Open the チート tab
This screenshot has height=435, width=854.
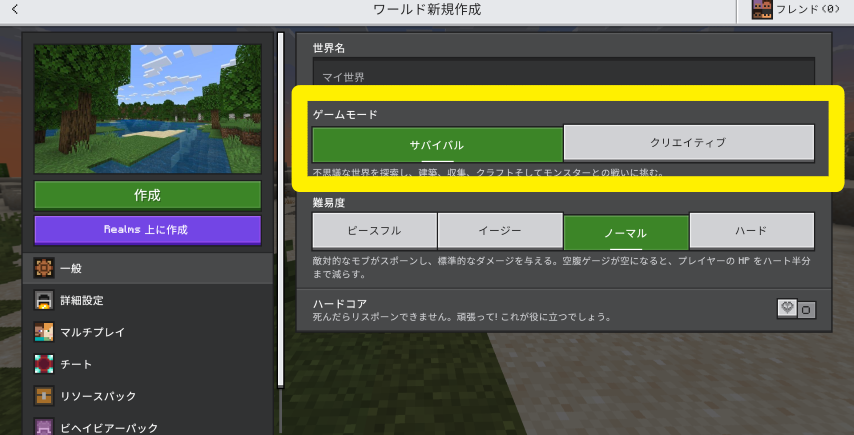coord(148,364)
